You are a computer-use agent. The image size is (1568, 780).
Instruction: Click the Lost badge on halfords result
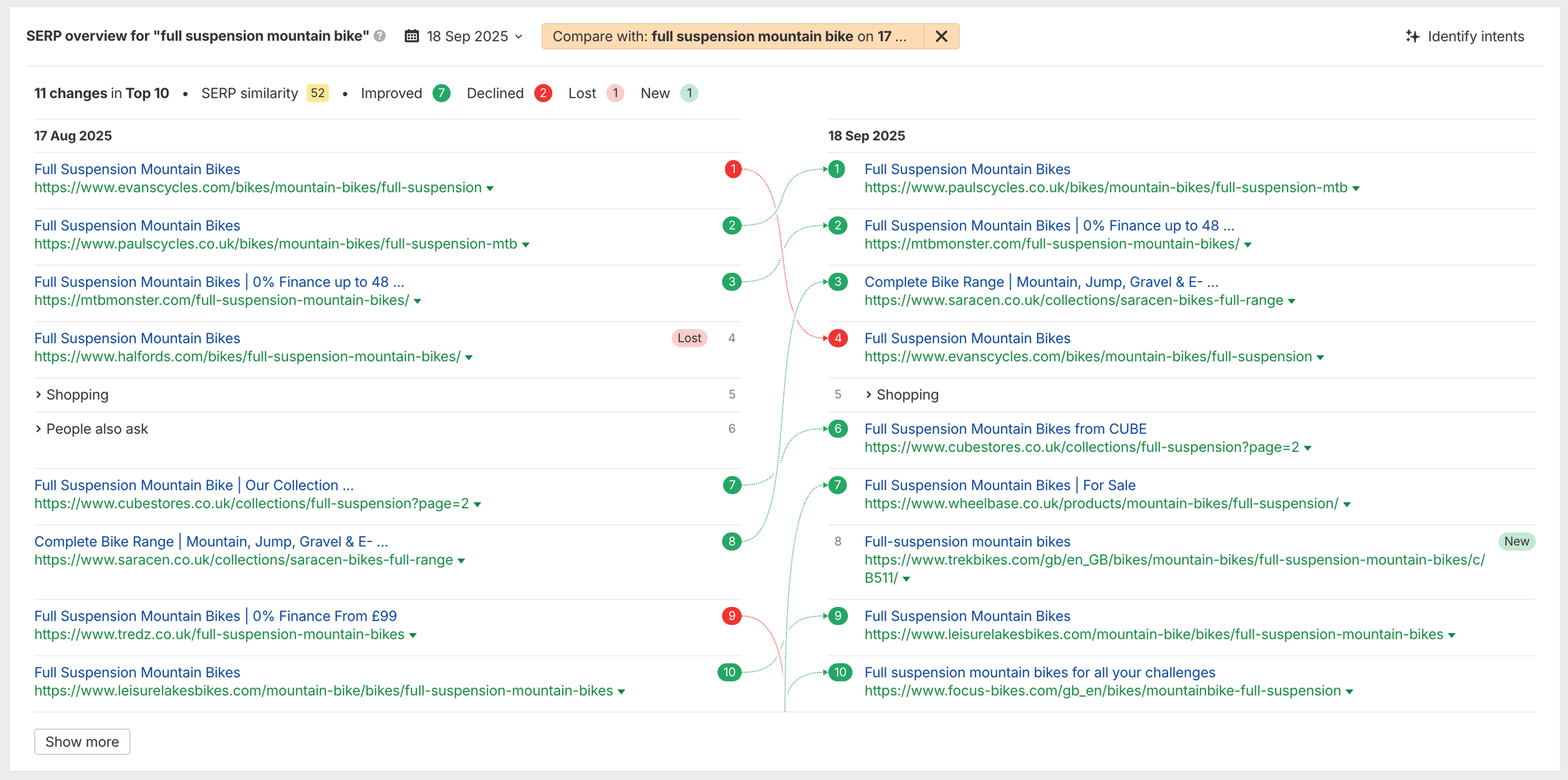click(x=689, y=338)
